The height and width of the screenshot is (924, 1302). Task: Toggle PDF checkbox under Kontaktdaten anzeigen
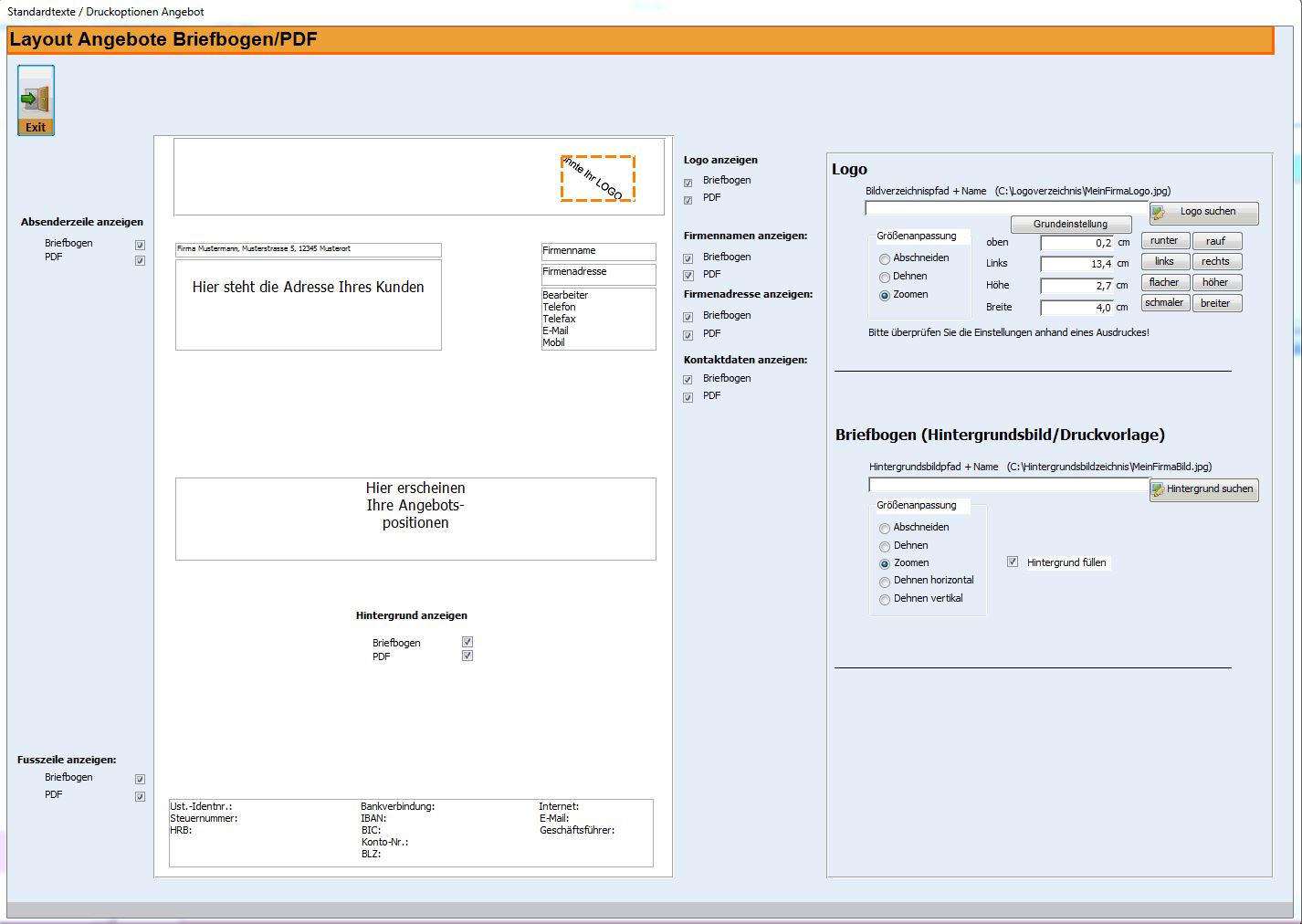pos(688,397)
